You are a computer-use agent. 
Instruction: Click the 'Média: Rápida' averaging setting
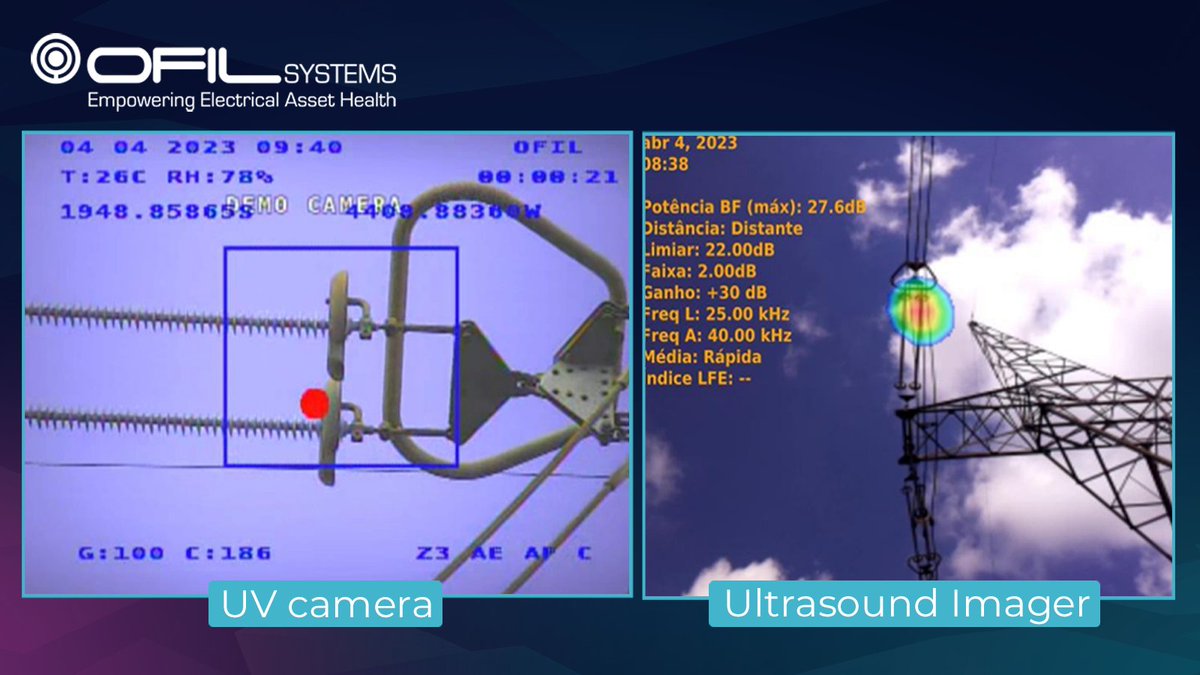pyautogui.click(x=703, y=356)
